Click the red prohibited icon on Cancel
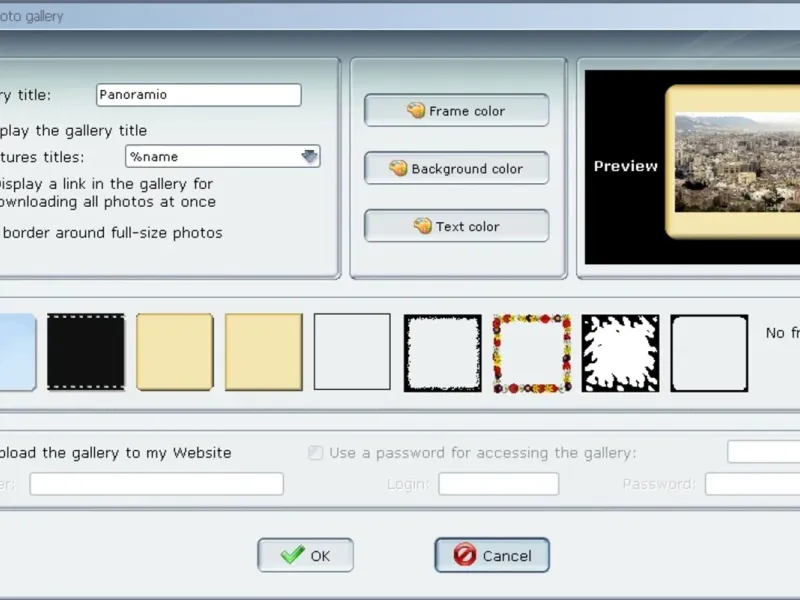800x600 pixels. (x=465, y=555)
